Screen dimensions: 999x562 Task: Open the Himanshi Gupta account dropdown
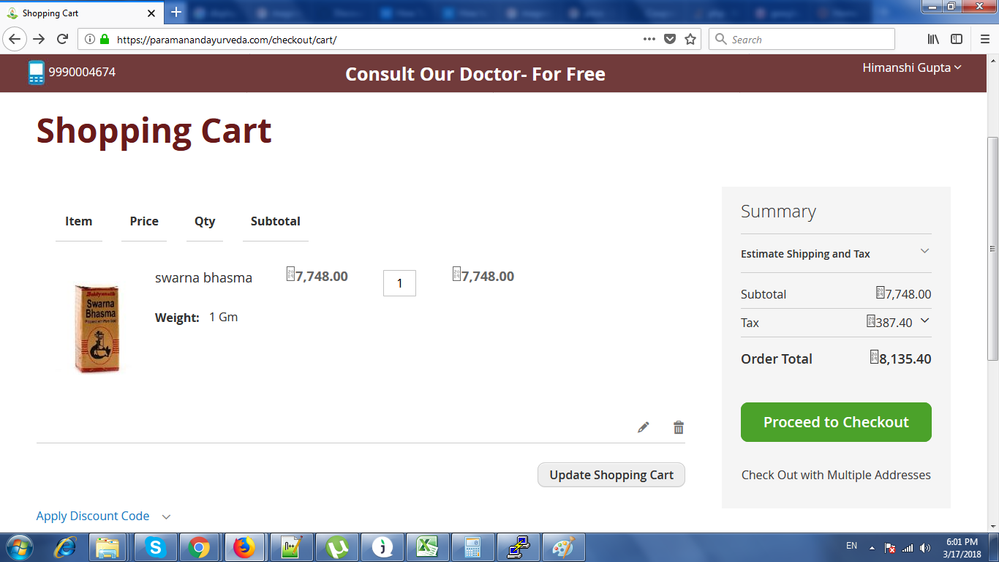click(x=912, y=67)
